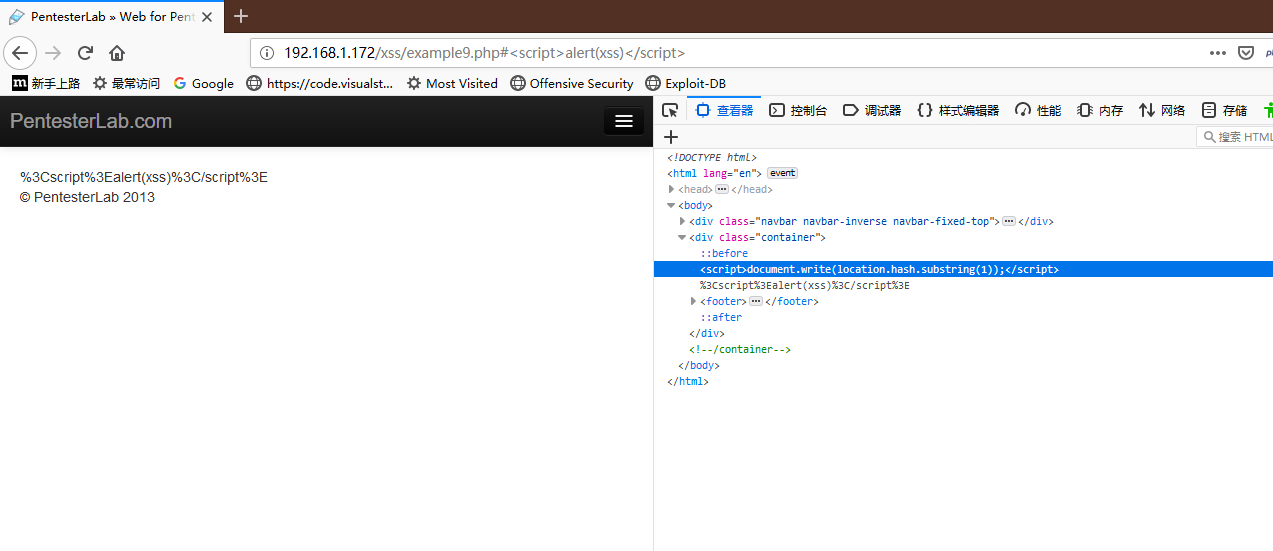Open the Google bookmark
Viewport: 1273px width, 551px height.
203,83
